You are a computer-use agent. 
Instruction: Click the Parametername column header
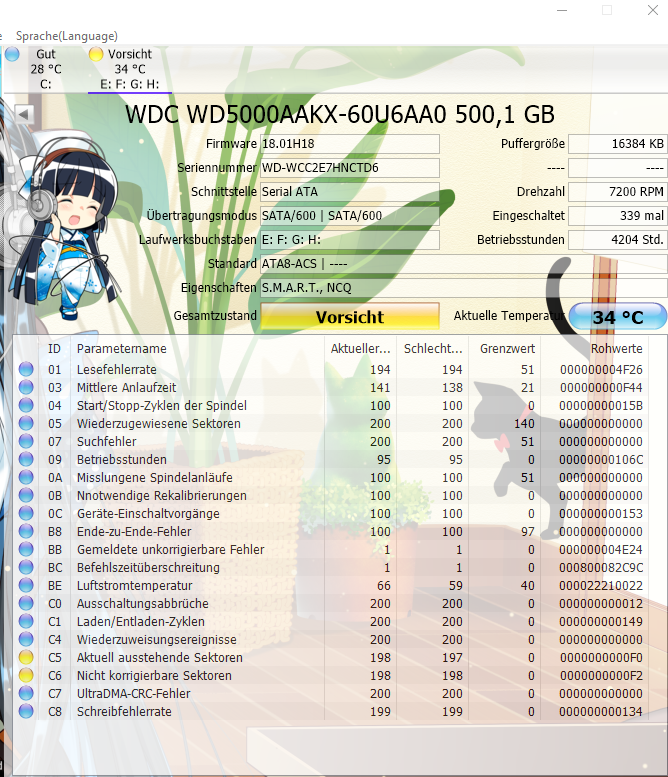pyautogui.click(x=197, y=348)
